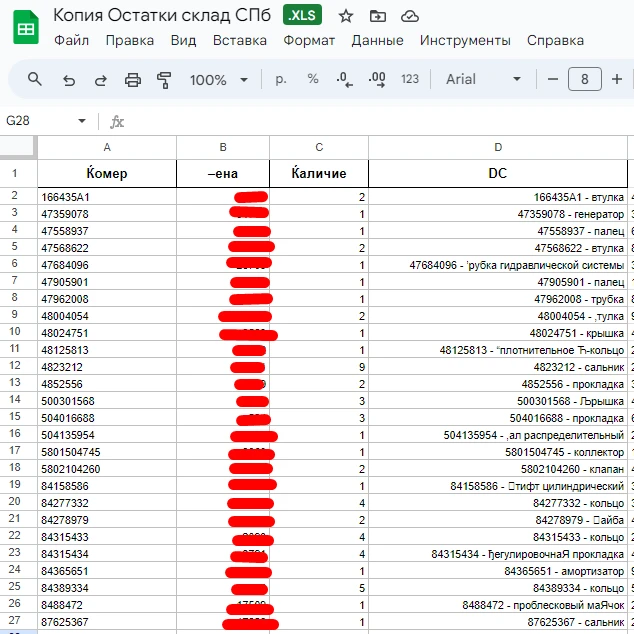Open the Google Sheets home icon

[26, 27]
